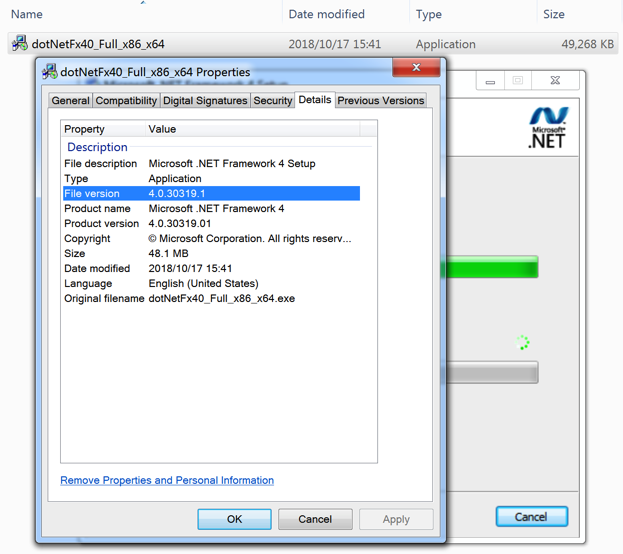Open the Digital Signatures tab
The image size is (623, 554).
(205, 101)
